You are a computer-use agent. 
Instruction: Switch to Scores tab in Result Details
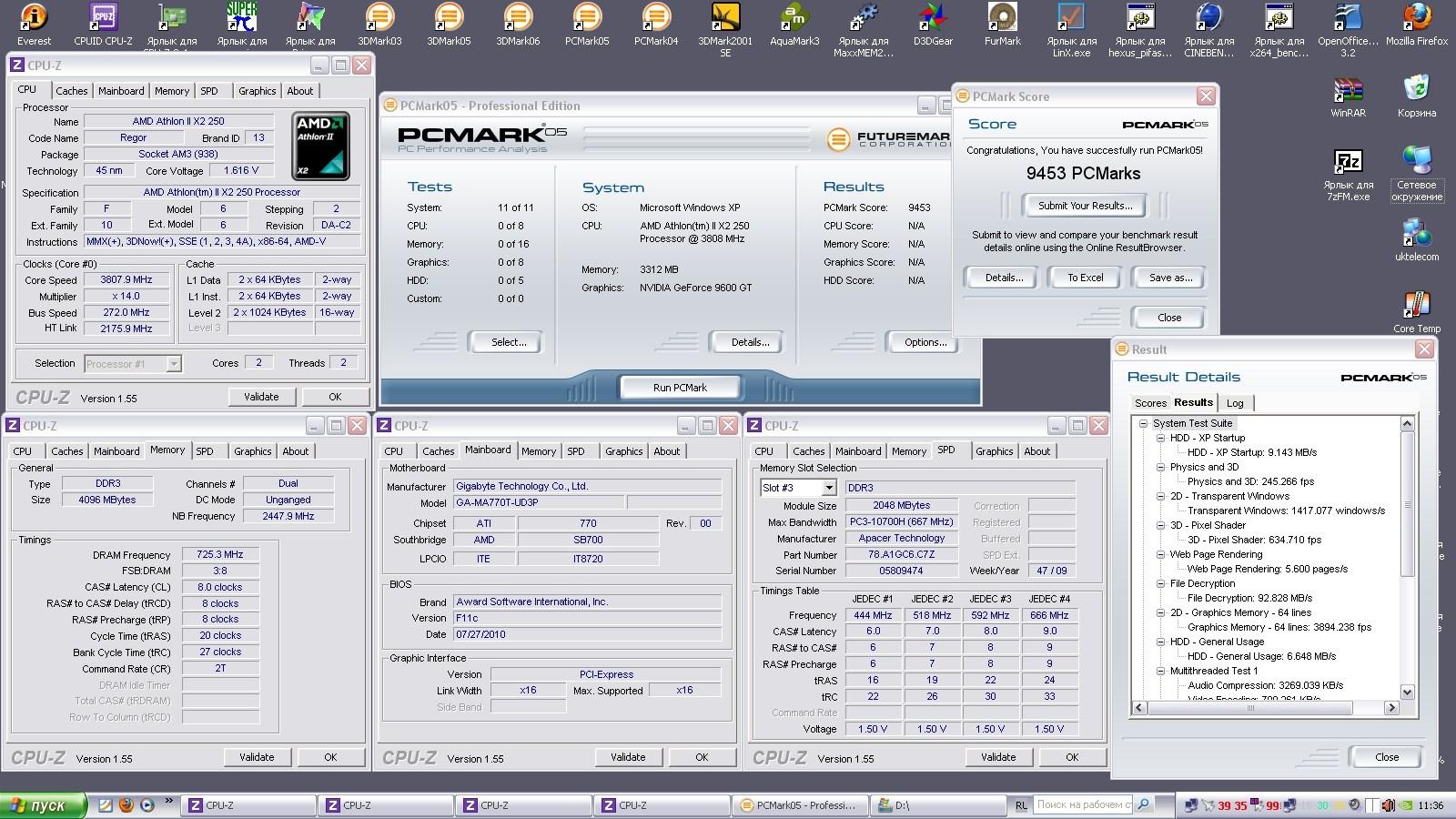click(x=1150, y=403)
